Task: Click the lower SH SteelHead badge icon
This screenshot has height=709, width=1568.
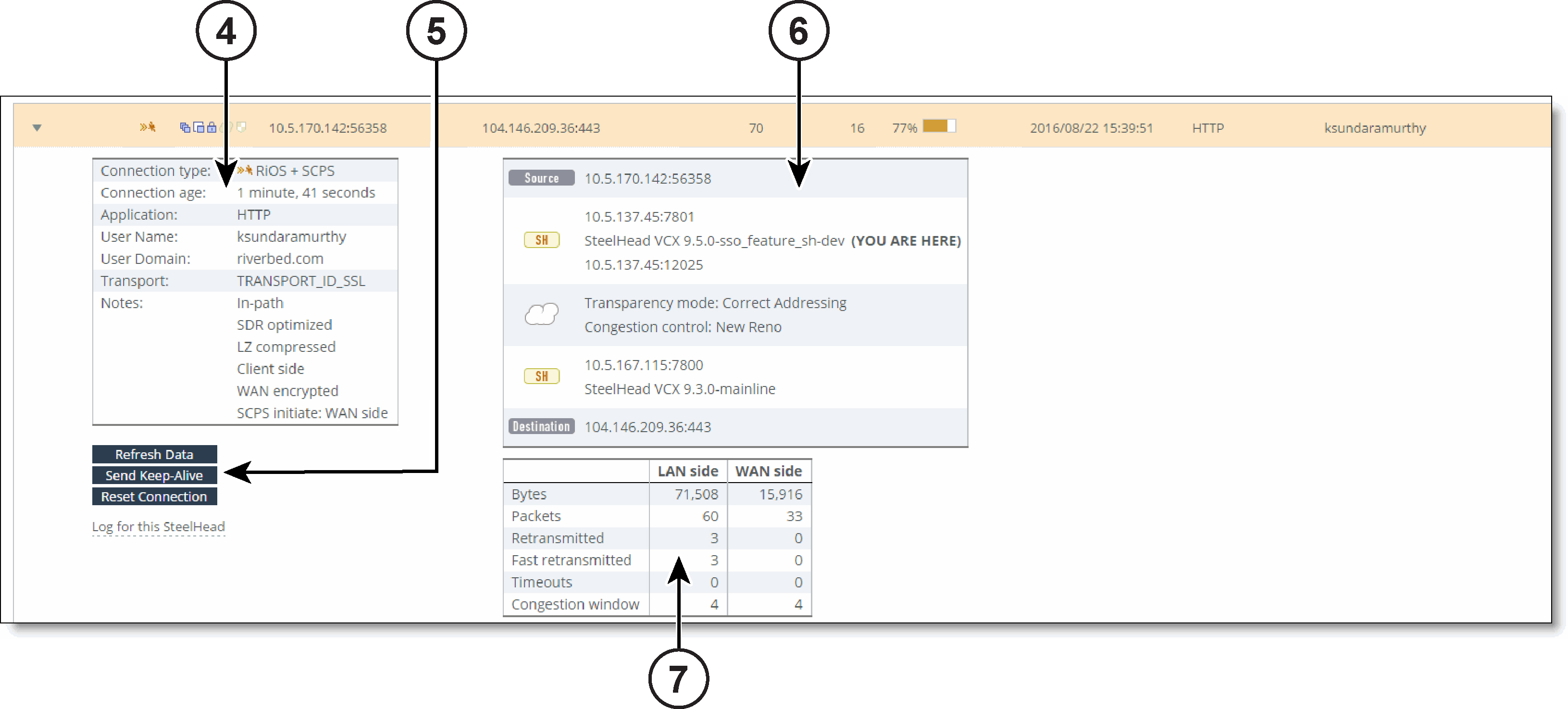Action: point(541,377)
